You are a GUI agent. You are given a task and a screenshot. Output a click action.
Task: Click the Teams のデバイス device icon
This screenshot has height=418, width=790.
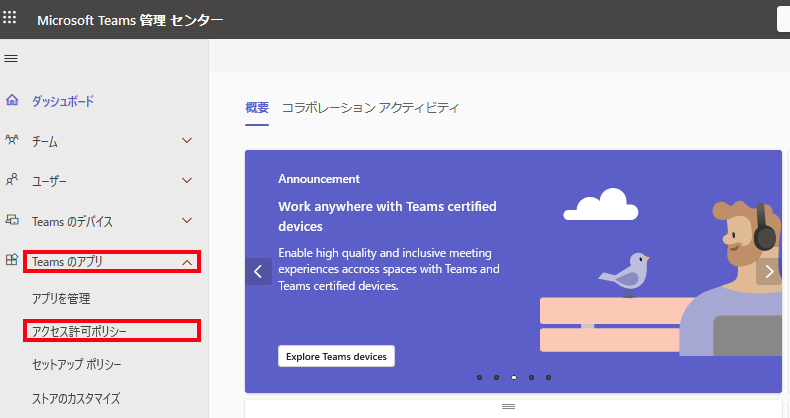[12, 220]
